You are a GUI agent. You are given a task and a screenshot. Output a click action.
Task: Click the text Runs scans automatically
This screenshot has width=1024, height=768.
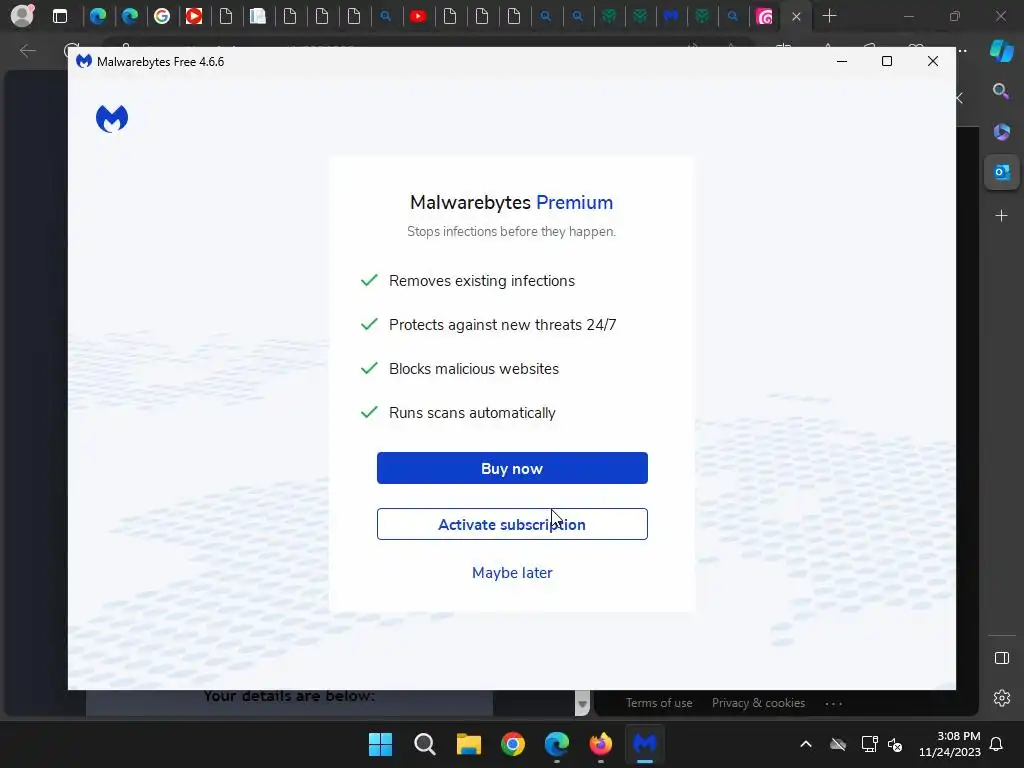(472, 413)
